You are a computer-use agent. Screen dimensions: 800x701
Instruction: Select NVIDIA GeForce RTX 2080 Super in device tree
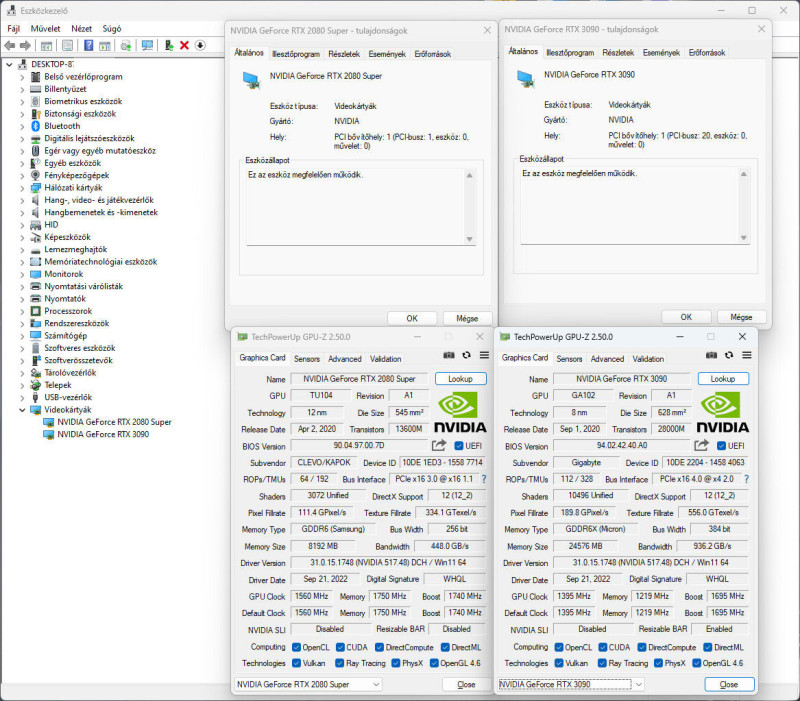click(114, 422)
